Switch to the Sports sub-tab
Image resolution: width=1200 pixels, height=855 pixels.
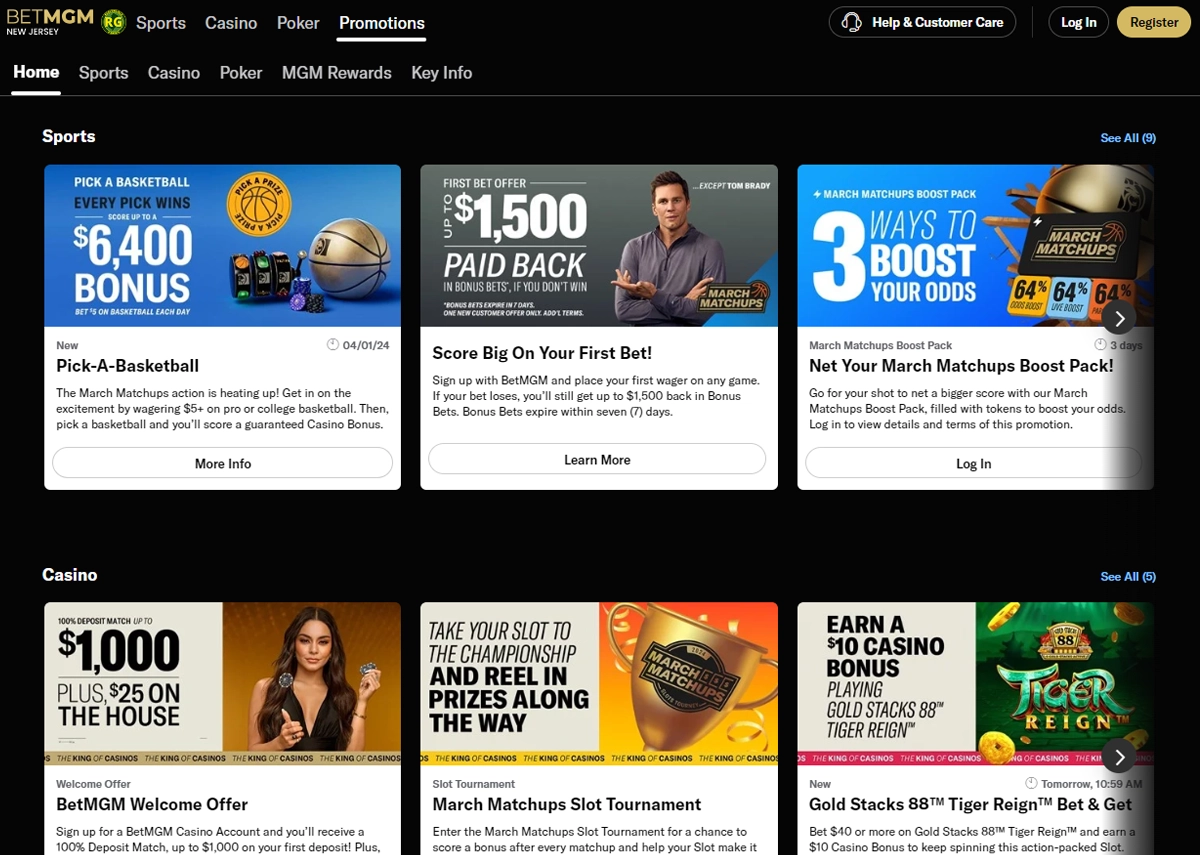pos(104,73)
